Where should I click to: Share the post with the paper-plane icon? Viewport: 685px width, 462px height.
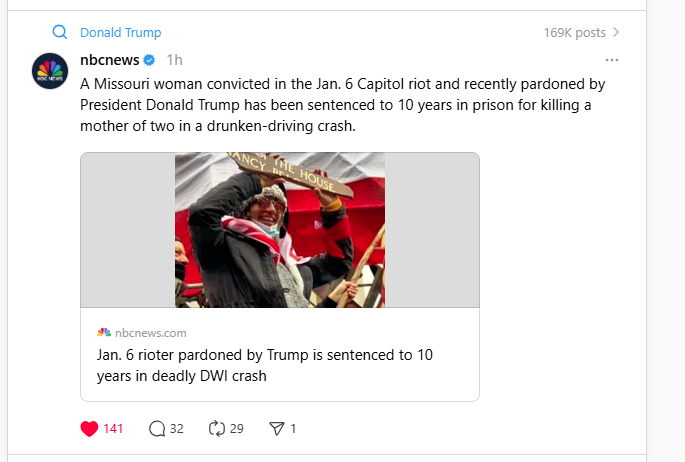pos(277,429)
